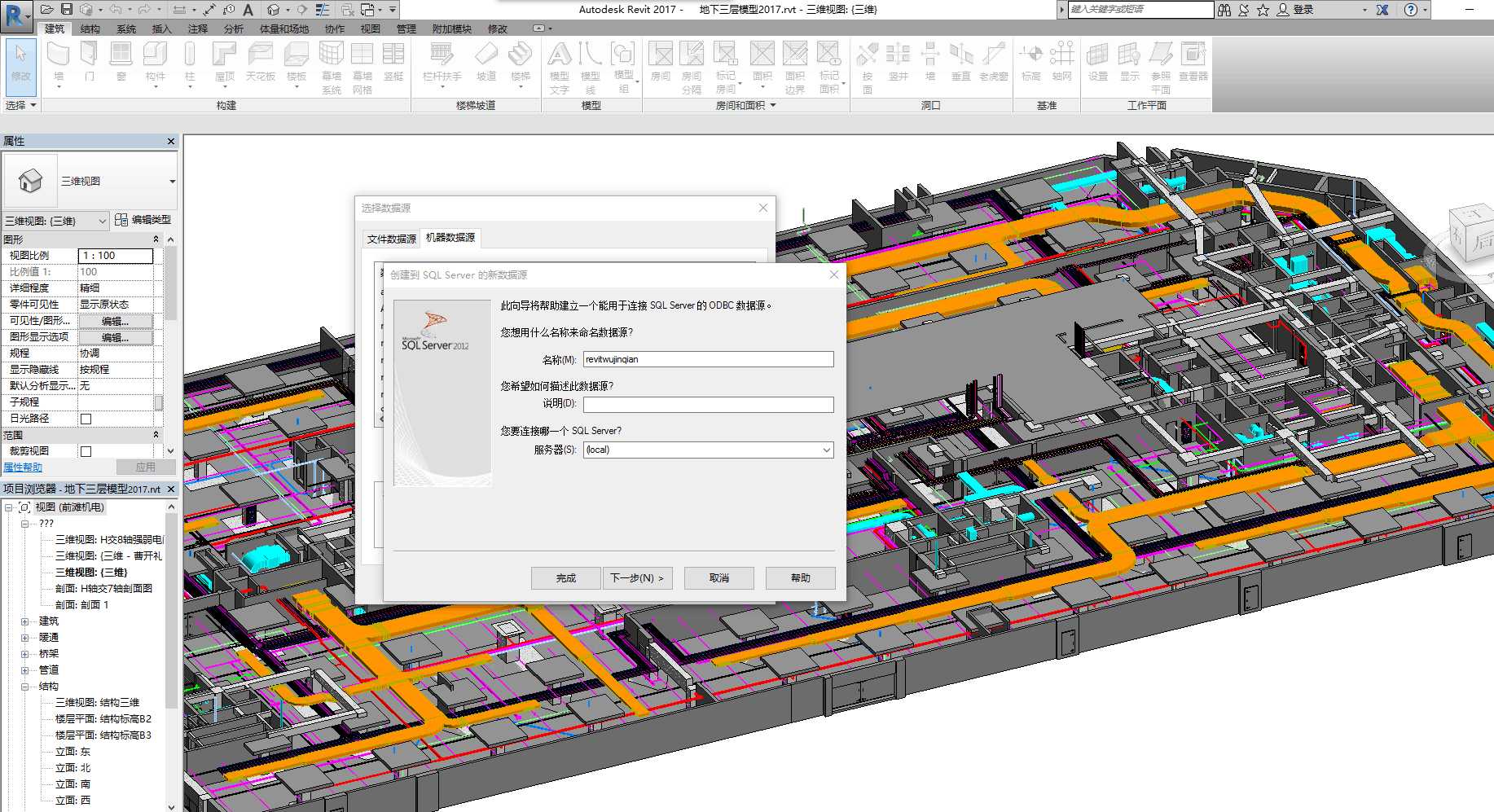Toggle the 日光路径 checkbox
This screenshot has width=1494, height=812.
coord(86,419)
